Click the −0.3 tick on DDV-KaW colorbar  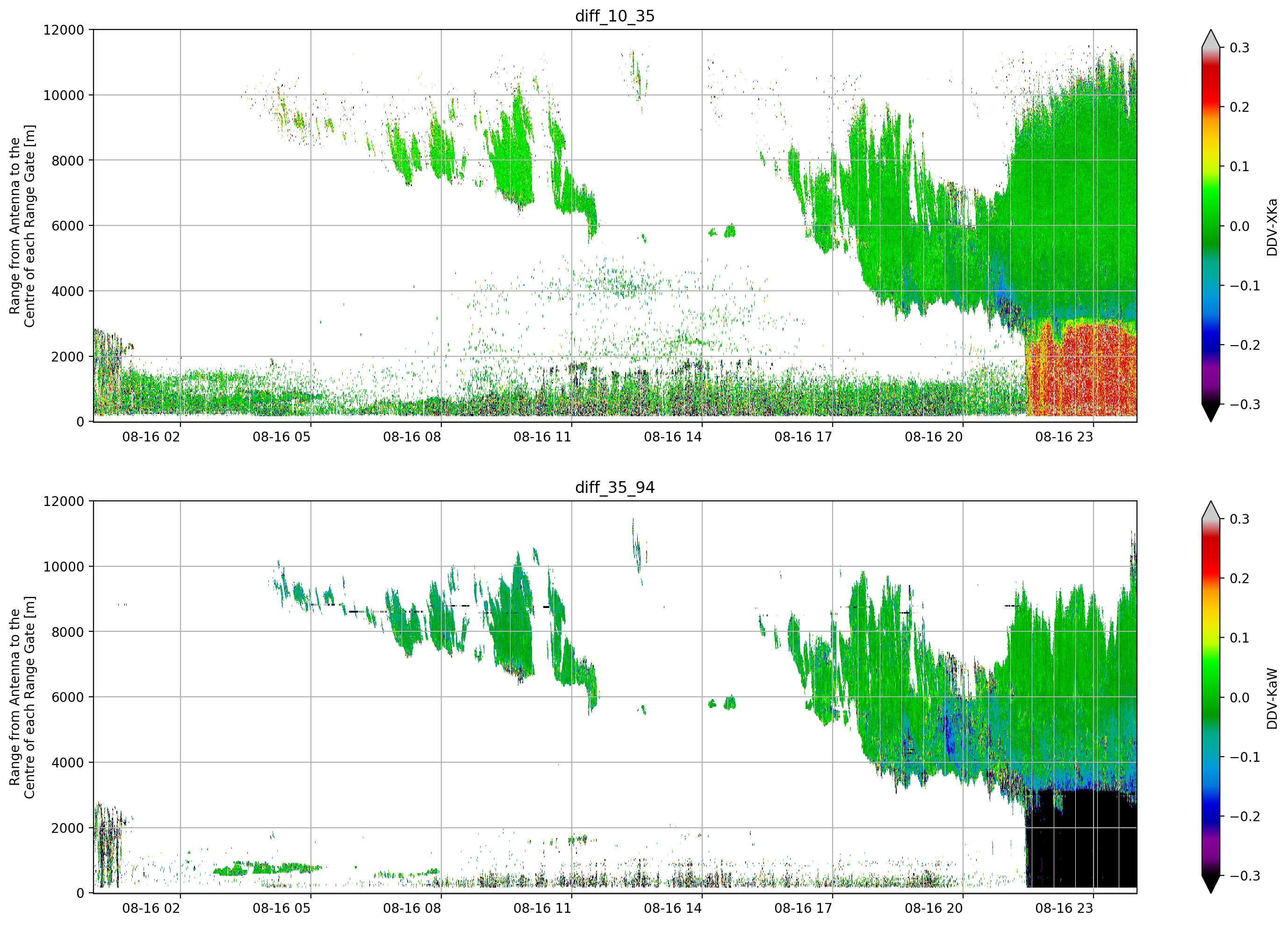(1245, 876)
